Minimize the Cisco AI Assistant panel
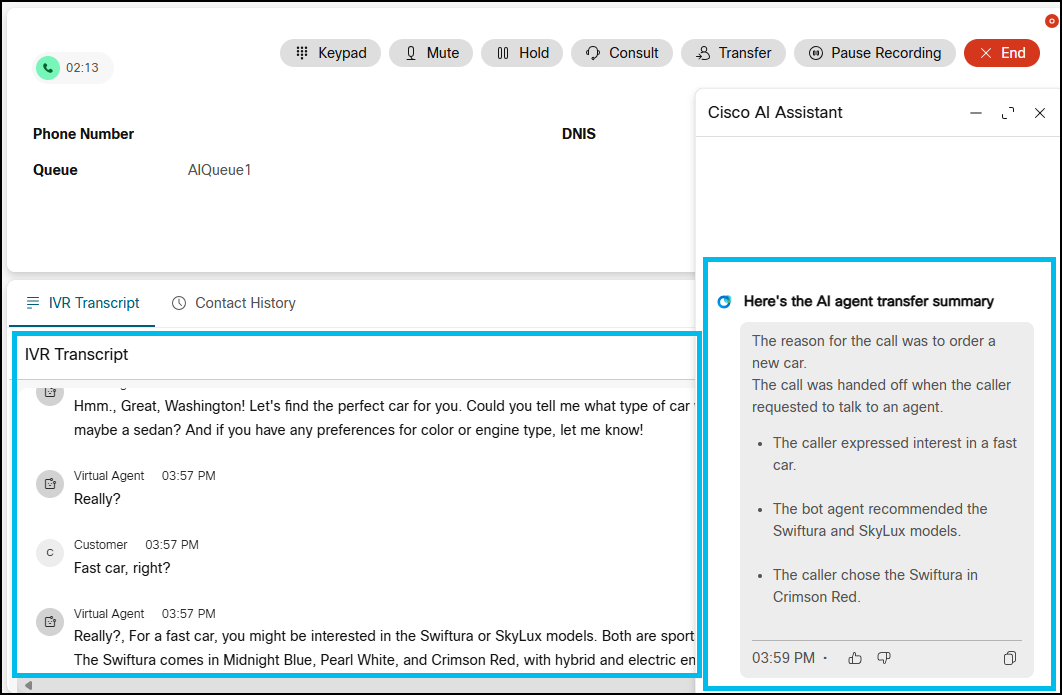1062x695 pixels. pyautogui.click(x=976, y=113)
